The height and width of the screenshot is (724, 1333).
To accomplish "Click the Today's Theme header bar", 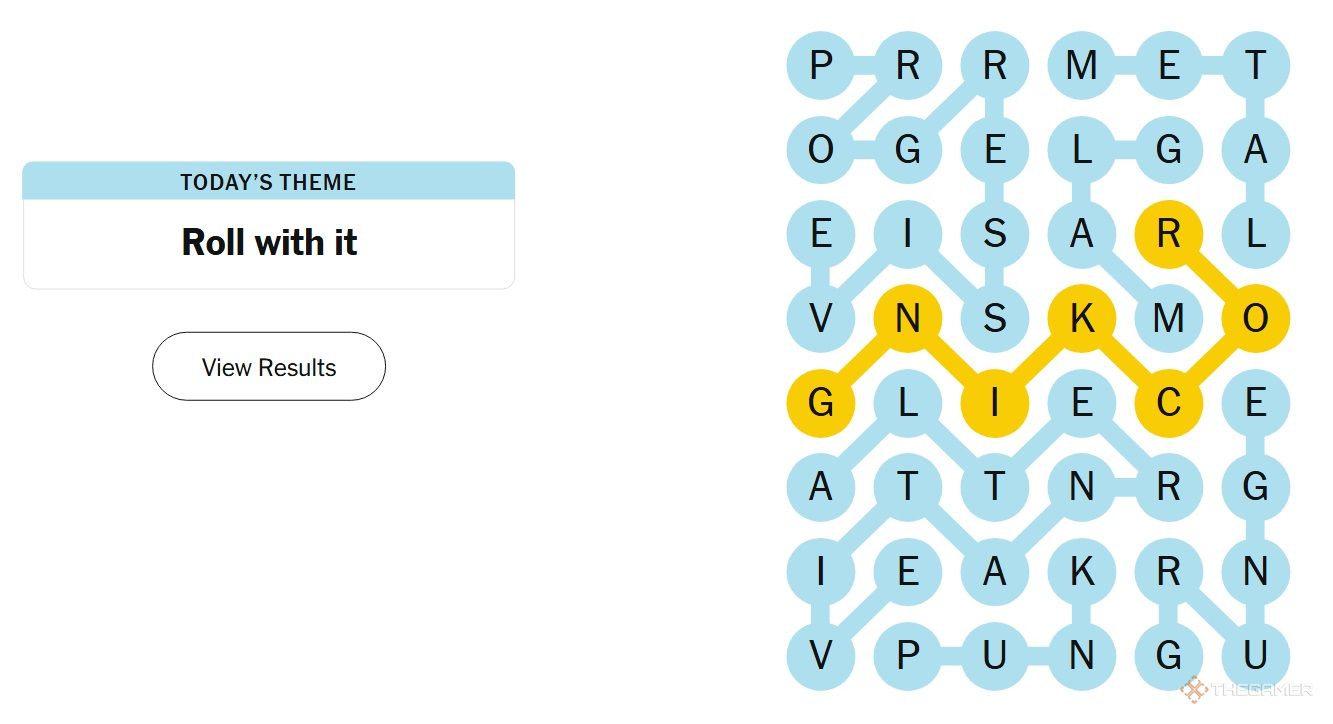I will 268,181.
